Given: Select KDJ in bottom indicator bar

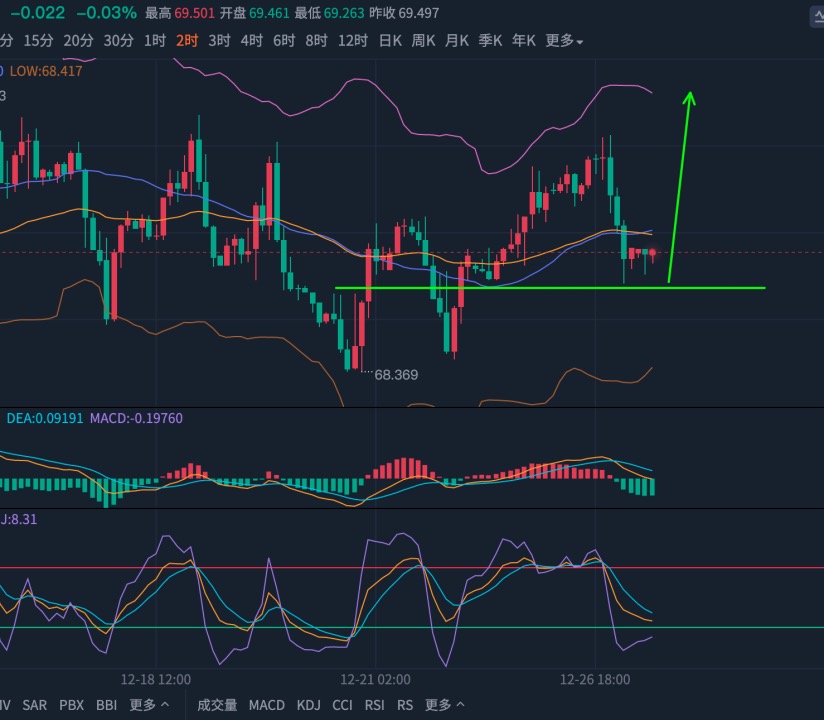Looking at the screenshot, I should tap(308, 705).
